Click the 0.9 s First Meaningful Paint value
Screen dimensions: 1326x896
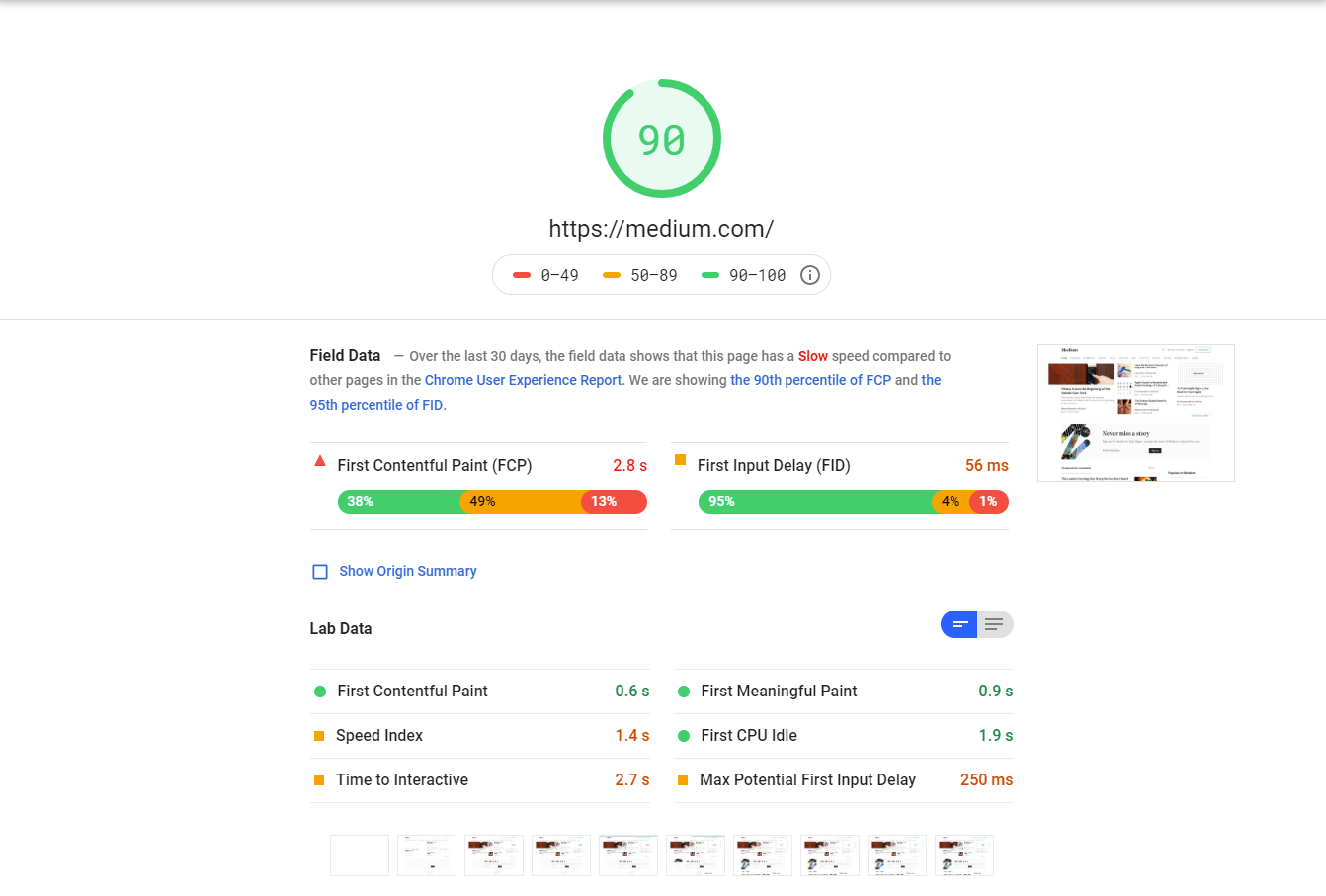(996, 691)
